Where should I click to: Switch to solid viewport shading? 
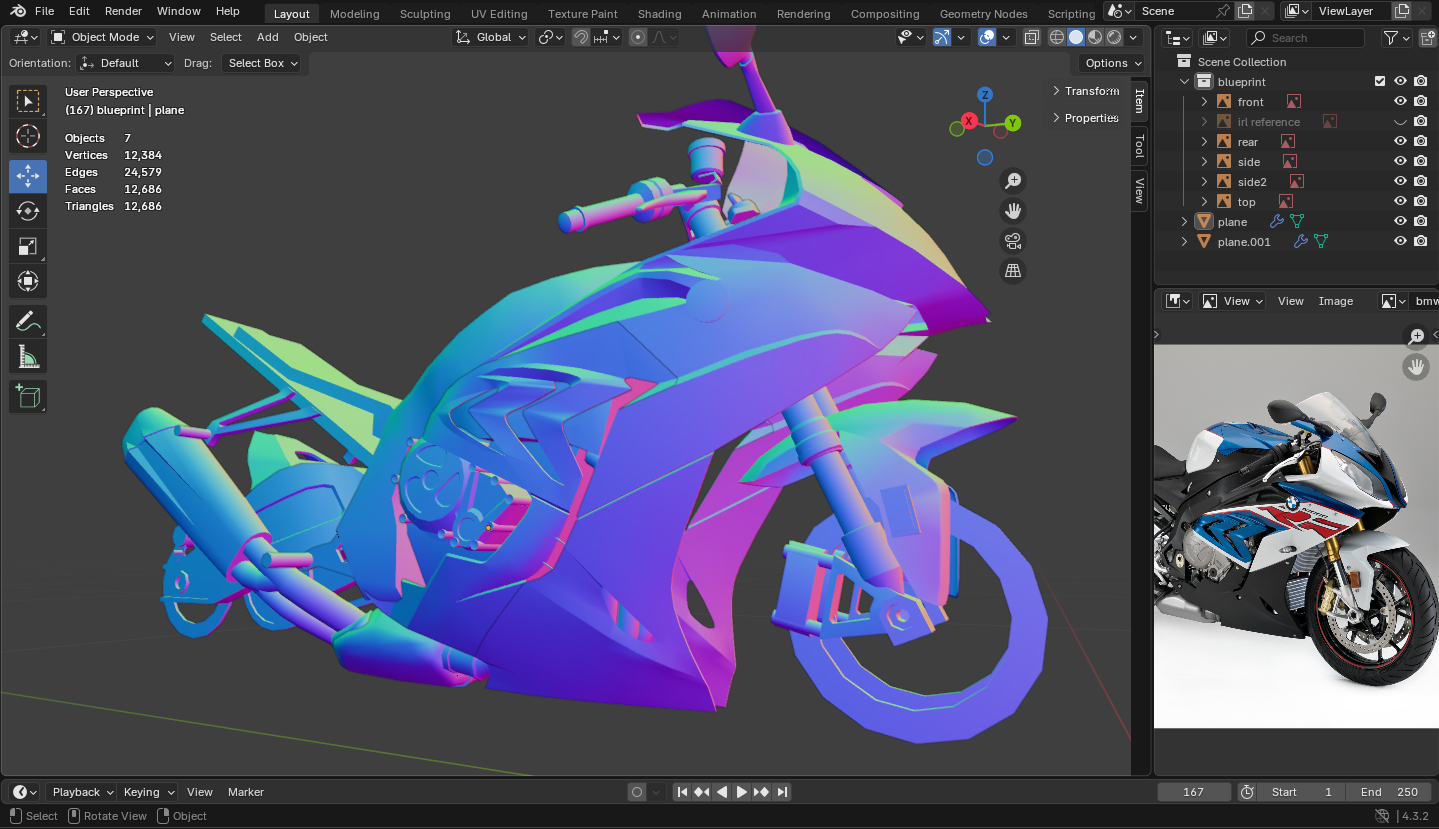[x=1076, y=37]
